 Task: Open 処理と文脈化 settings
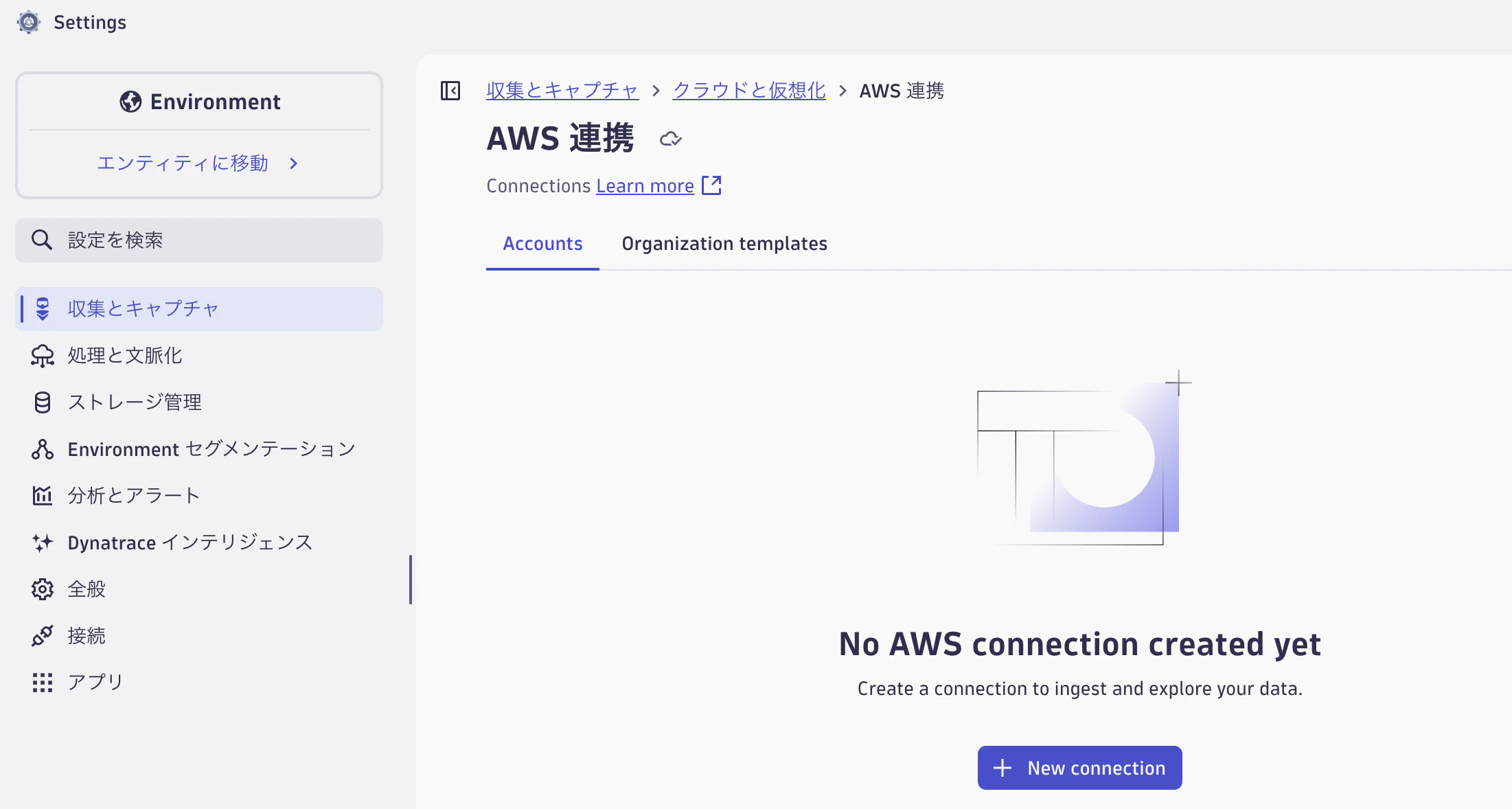[199, 356]
